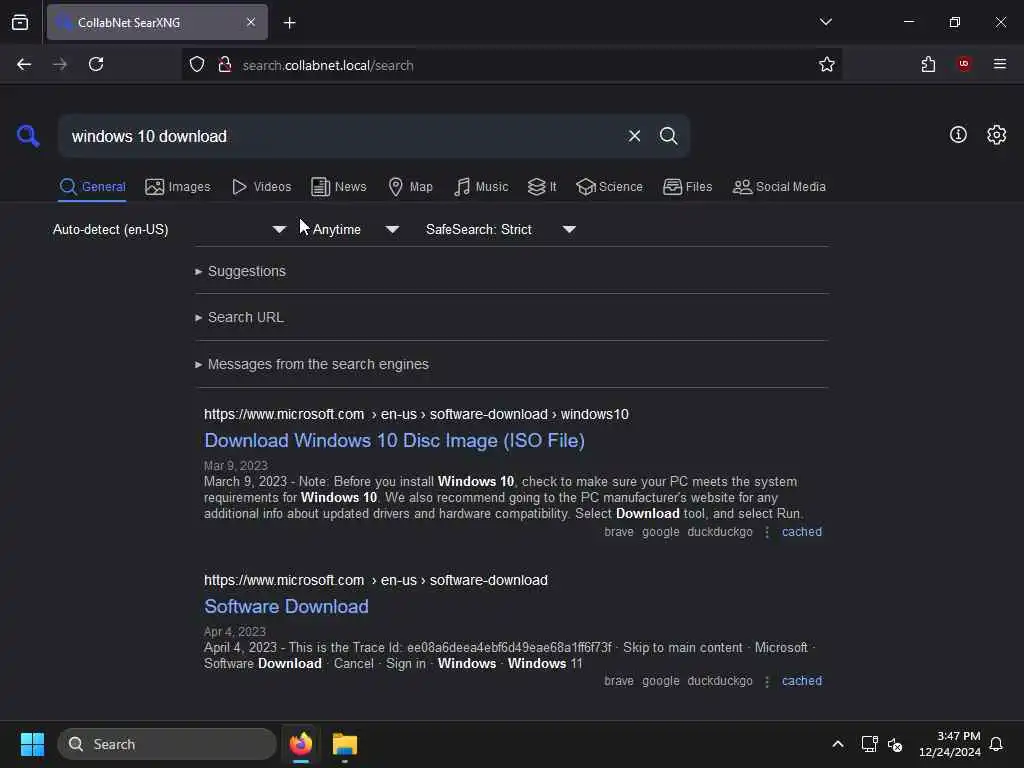Image resolution: width=1024 pixels, height=768 pixels.
Task: Open File Explorer from the taskbar
Action: click(x=344, y=744)
